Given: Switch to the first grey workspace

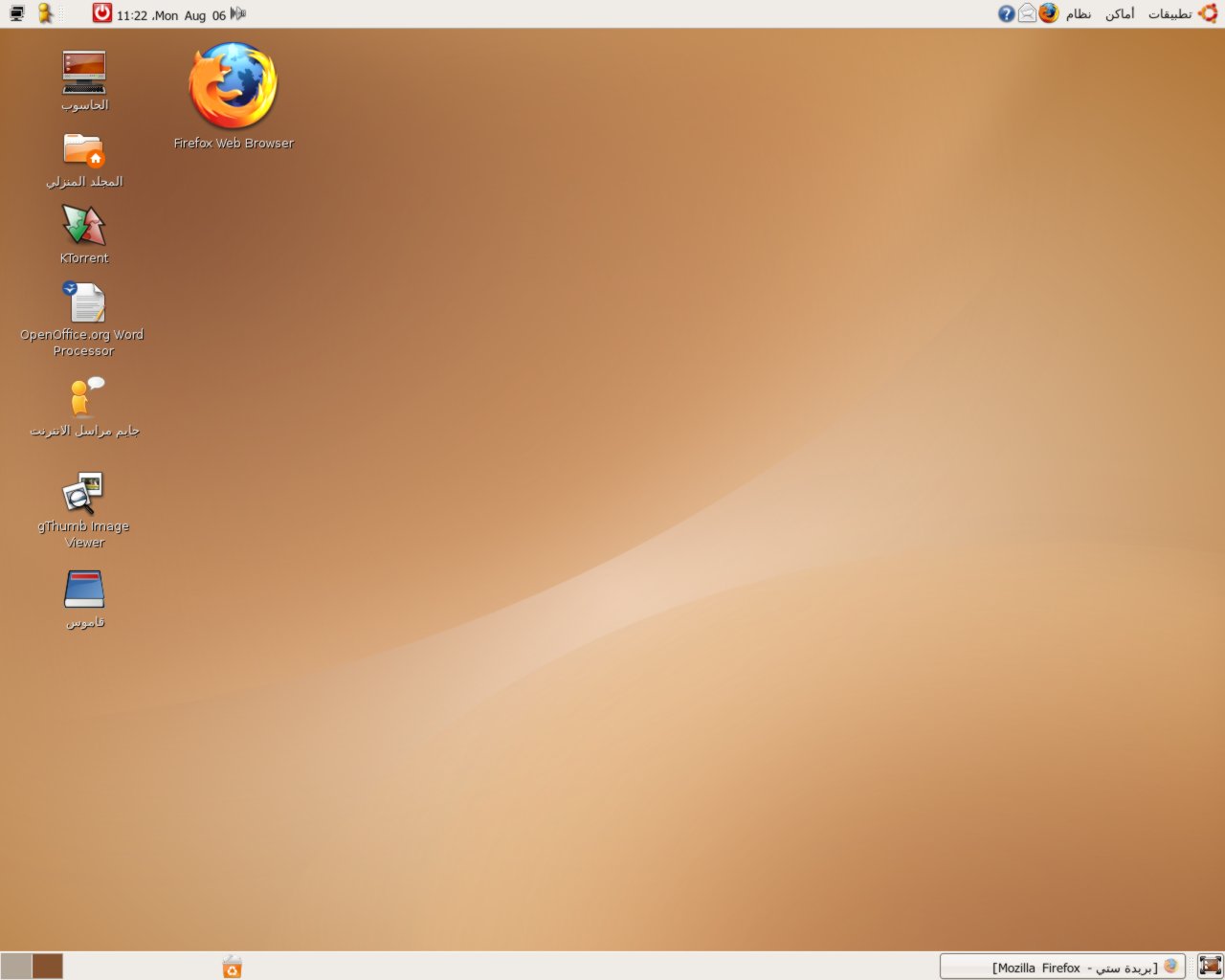Looking at the screenshot, I should click(x=16, y=967).
